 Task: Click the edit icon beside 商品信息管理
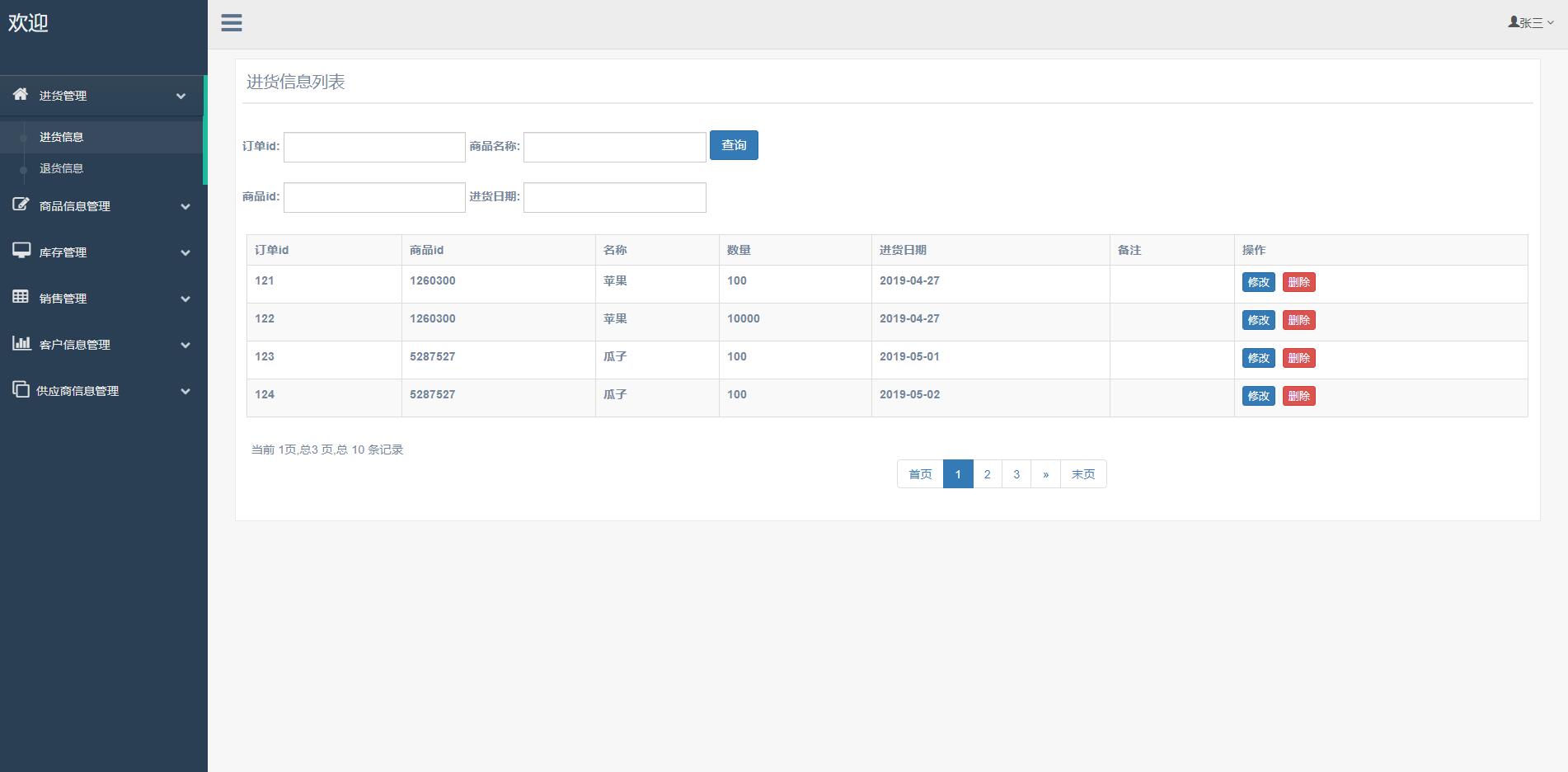click(21, 205)
